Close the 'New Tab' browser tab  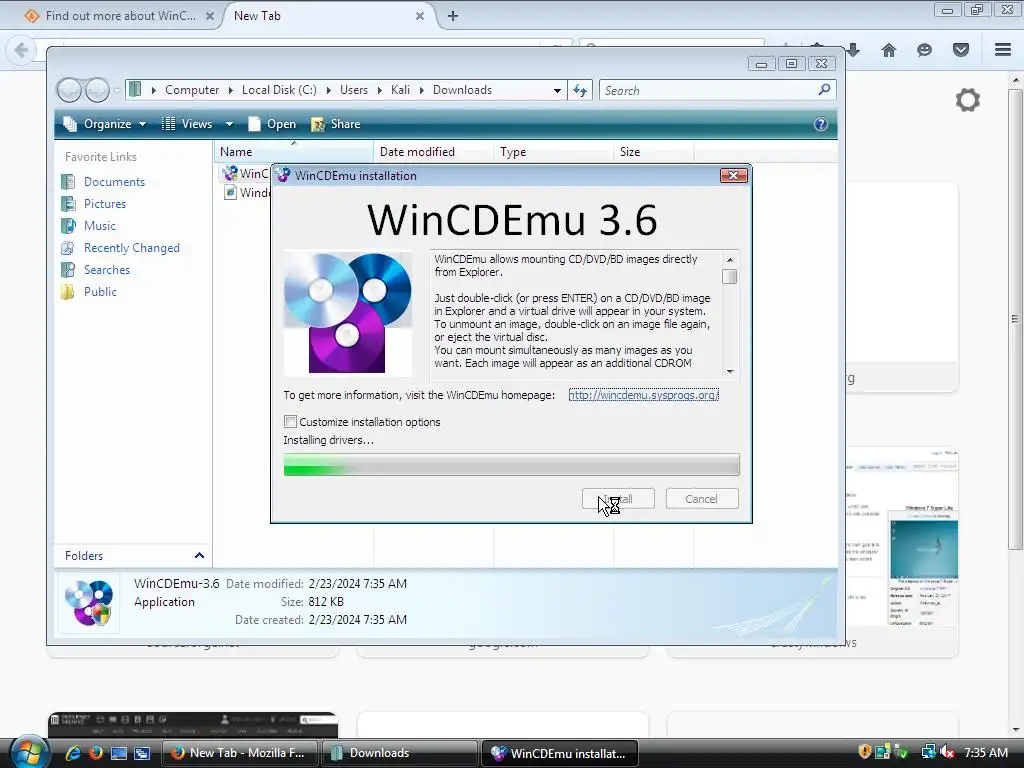pyautogui.click(x=420, y=16)
